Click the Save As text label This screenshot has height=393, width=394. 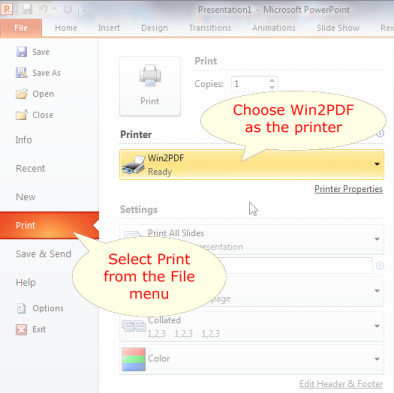pyautogui.click(x=46, y=73)
